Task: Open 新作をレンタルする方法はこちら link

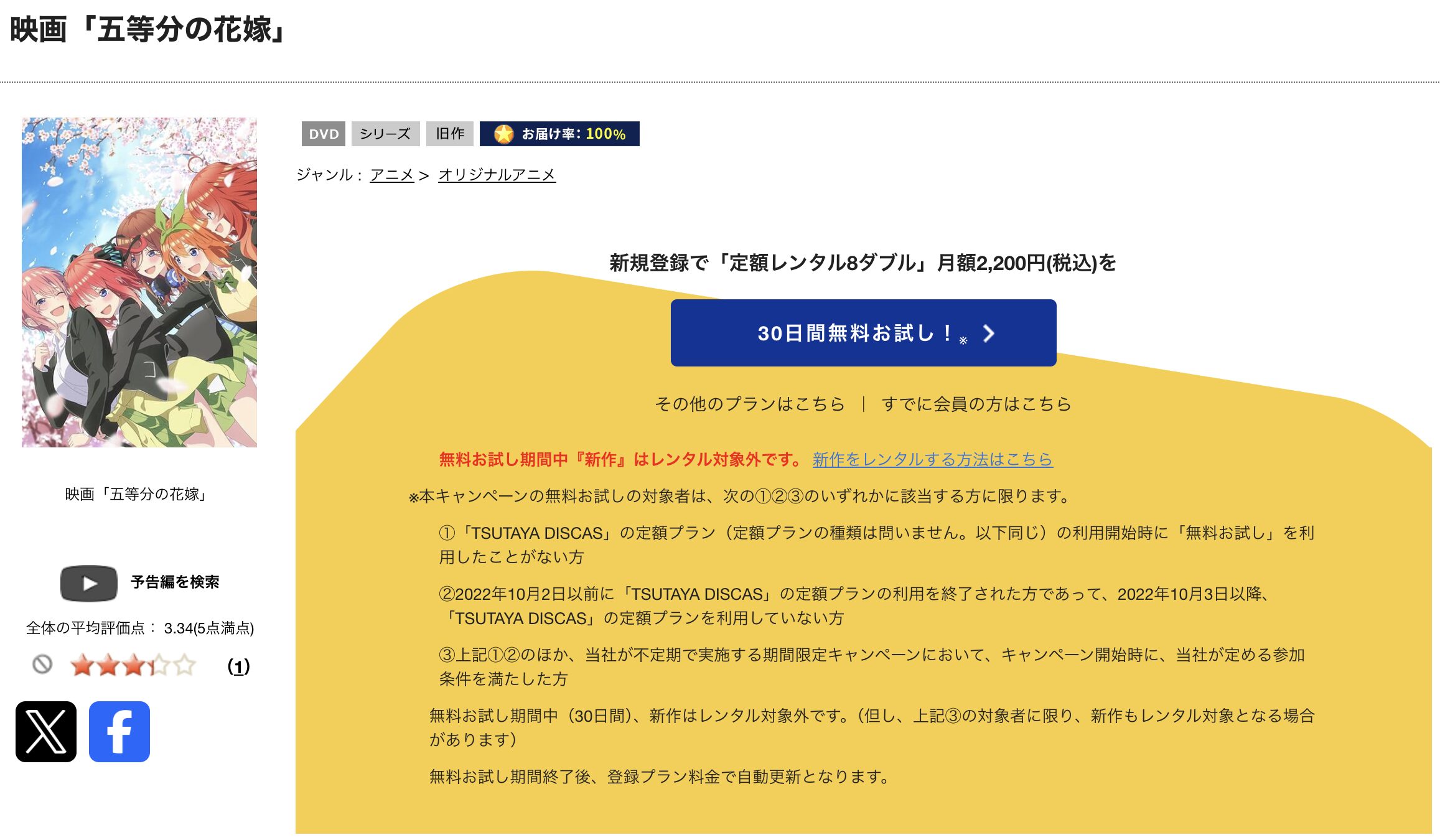Action: pos(932,459)
